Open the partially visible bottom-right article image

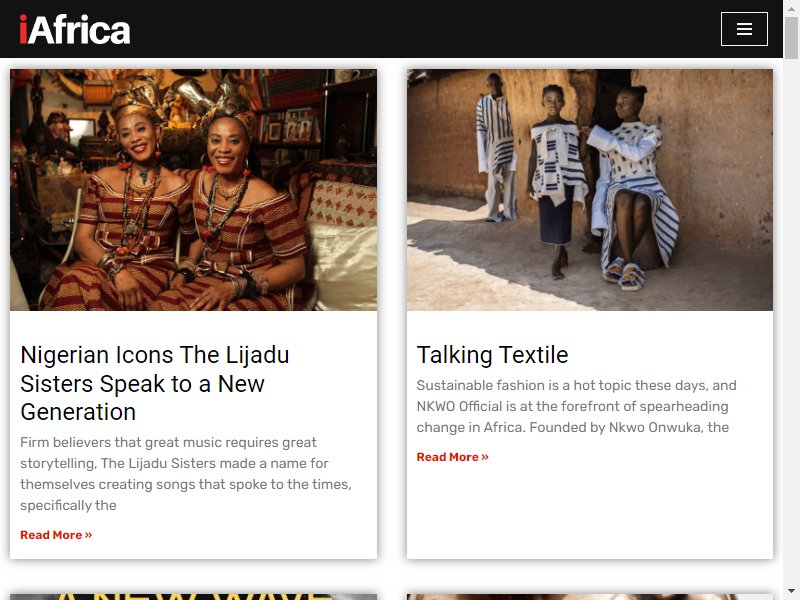(590, 596)
